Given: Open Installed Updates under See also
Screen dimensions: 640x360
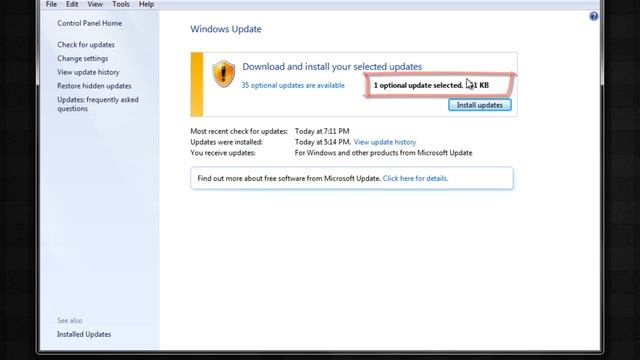Looking at the screenshot, I should (x=84, y=334).
